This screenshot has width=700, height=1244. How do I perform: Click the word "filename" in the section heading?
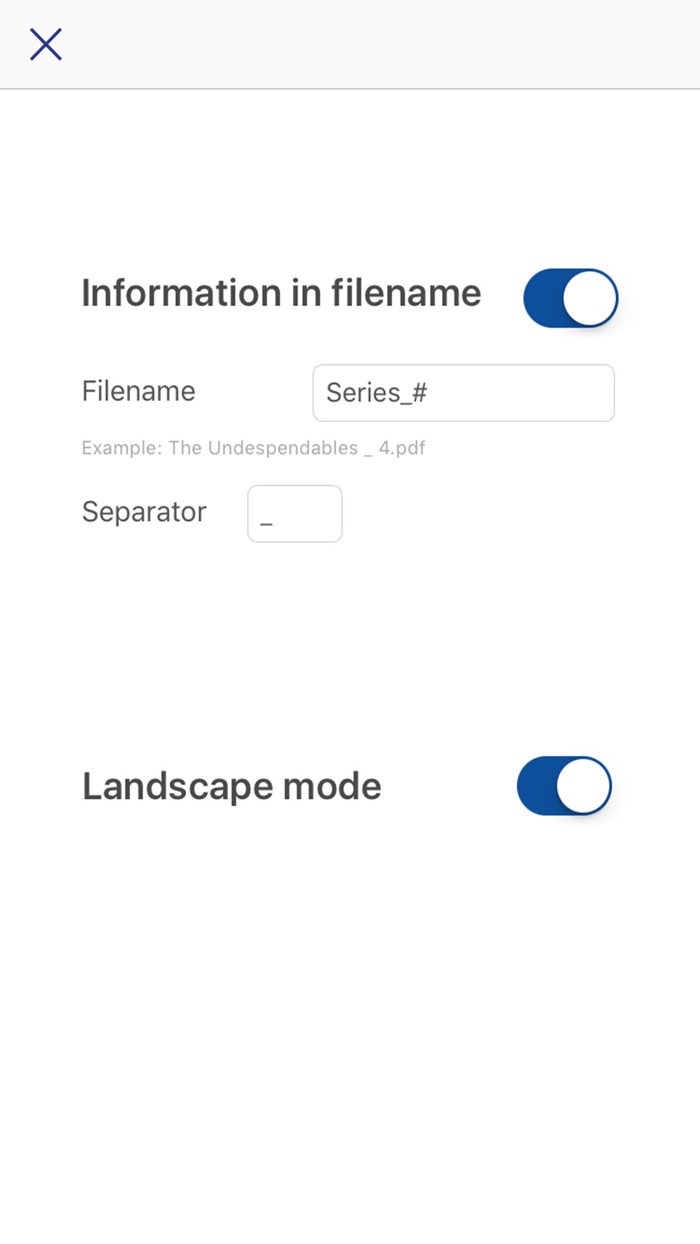406,293
